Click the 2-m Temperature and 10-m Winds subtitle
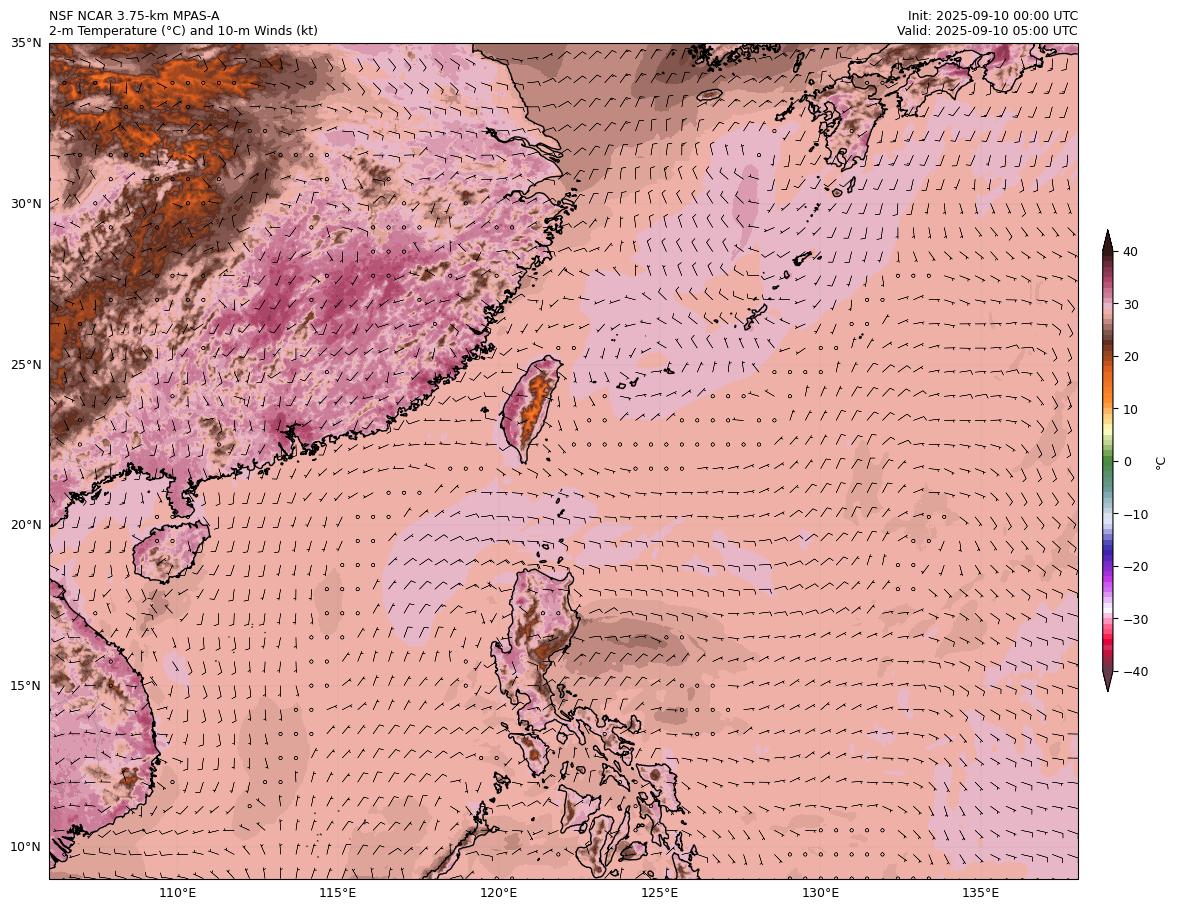Image resolution: width=1177 pixels, height=909 pixels. pyautogui.click(x=183, y=31)
